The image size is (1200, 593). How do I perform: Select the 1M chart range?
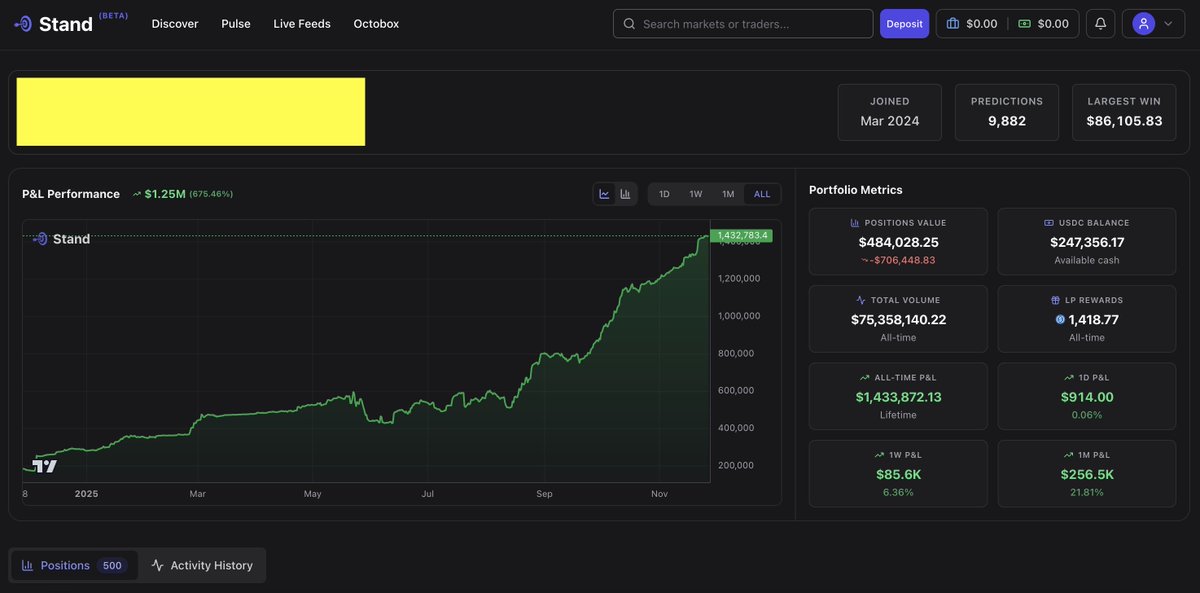tap(728, 194)
